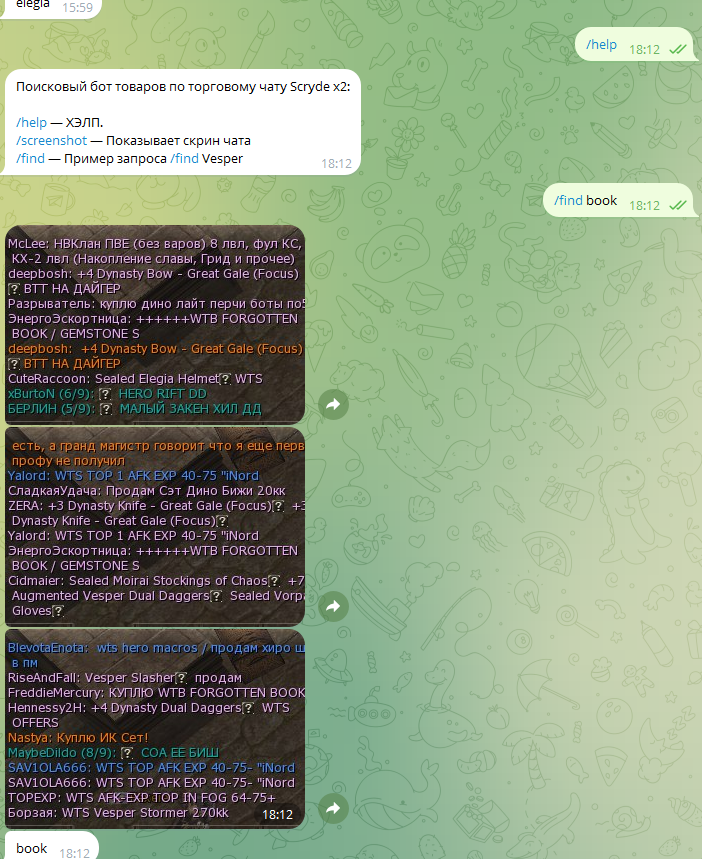This screenshot has width=702, height=859.
Task: Click forward arrow beside first chat screenshot
Action: point(333,404)
